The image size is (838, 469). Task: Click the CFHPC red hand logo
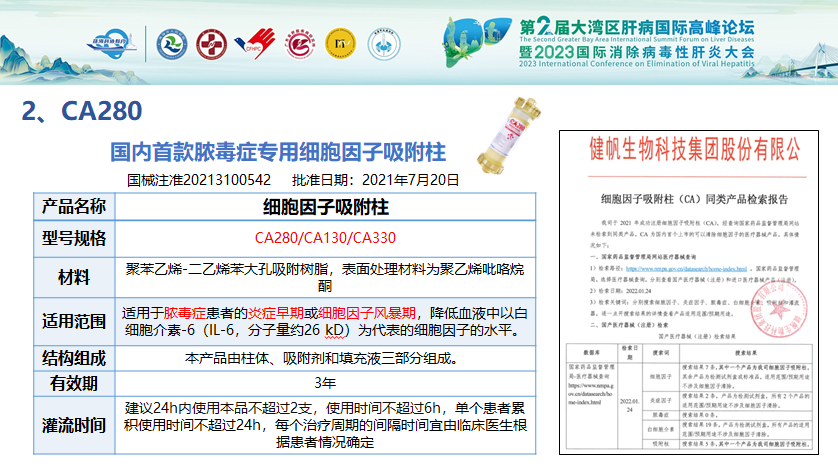[255, 44]
